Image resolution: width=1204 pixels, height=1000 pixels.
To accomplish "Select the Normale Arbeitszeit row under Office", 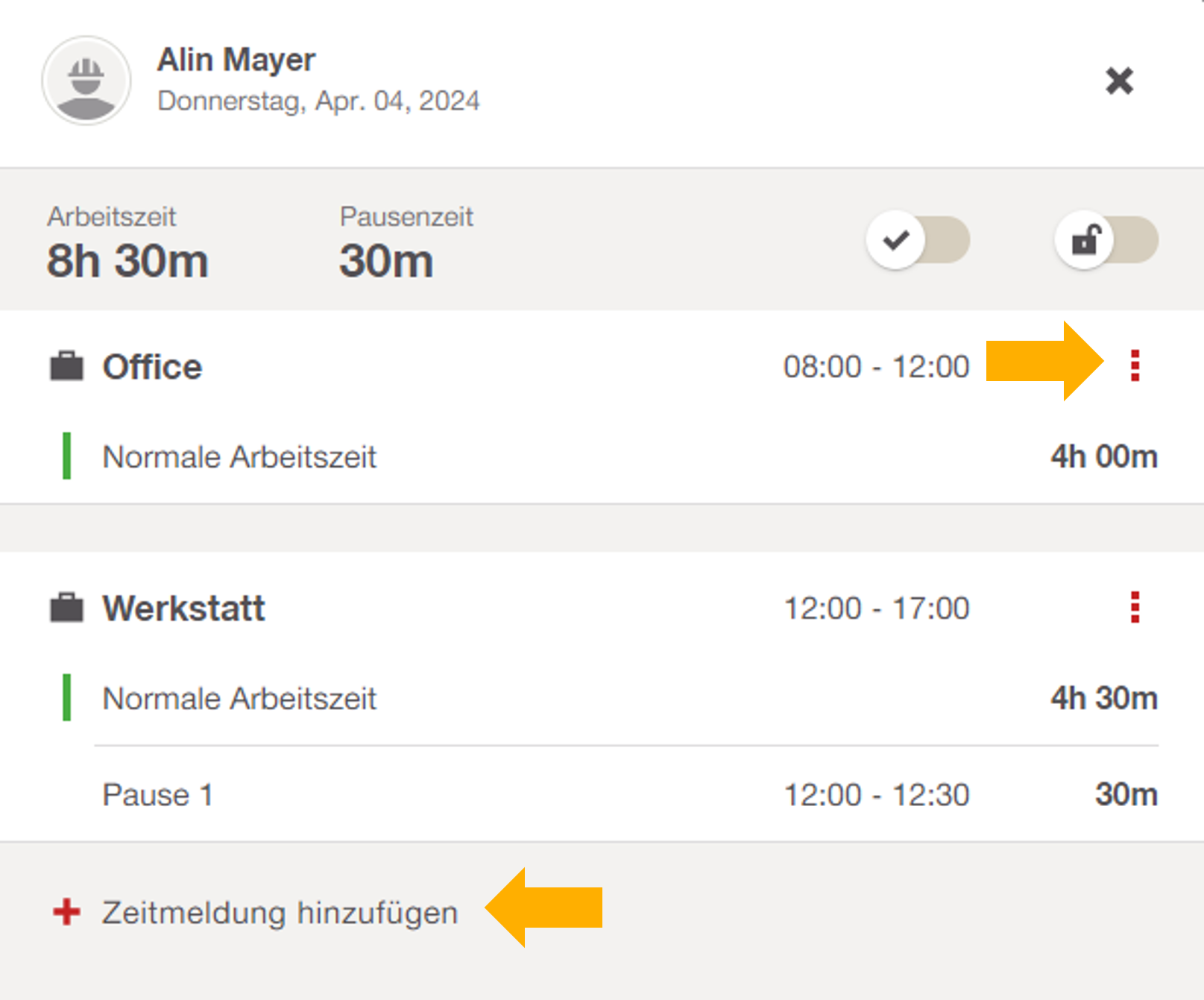I will [239, 457].
